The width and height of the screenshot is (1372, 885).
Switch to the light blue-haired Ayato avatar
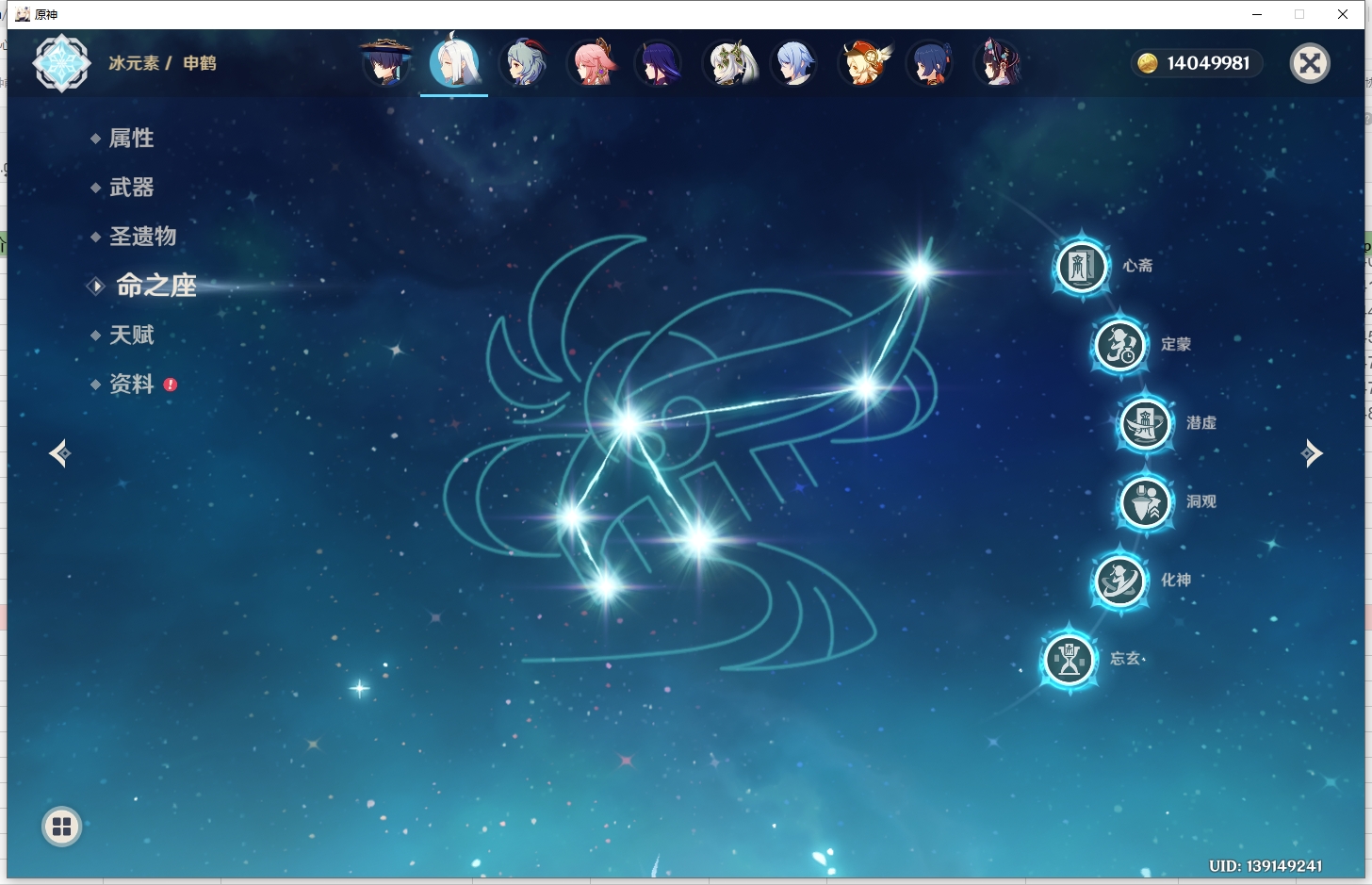pos(794,62)
